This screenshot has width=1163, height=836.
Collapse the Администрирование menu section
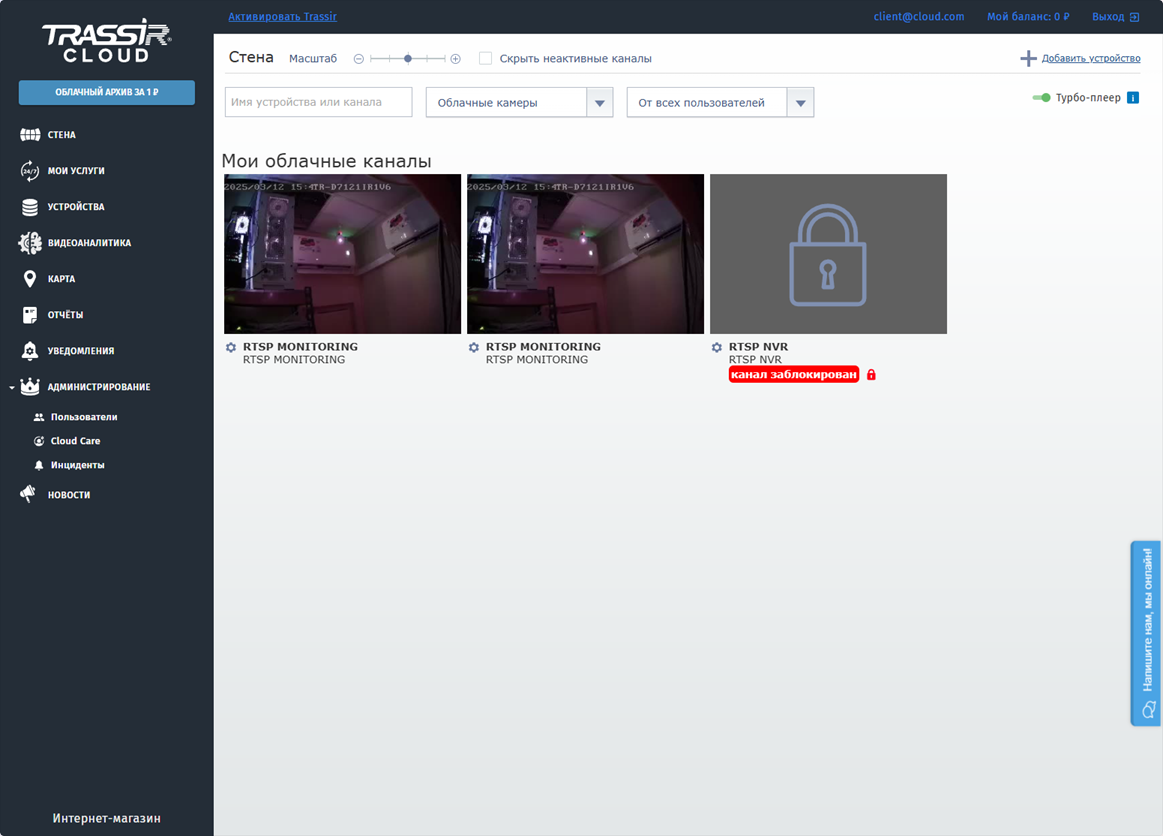point(11,387)
